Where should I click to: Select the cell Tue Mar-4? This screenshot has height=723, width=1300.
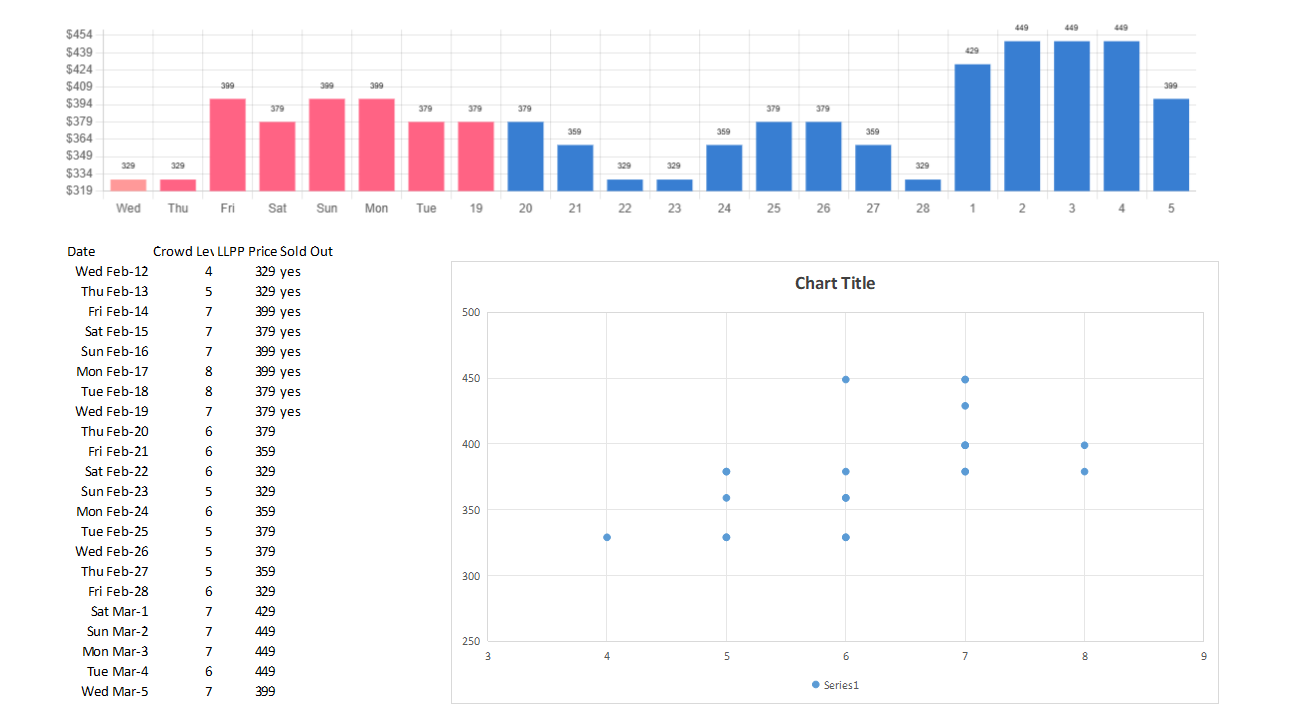(x=117, y=671)
